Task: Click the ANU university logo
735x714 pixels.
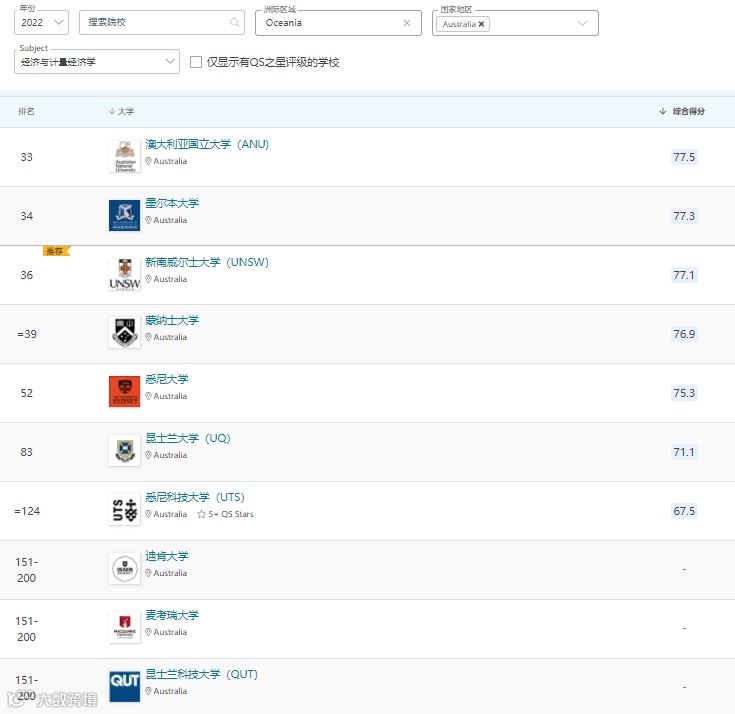Action: coord(124,157)
